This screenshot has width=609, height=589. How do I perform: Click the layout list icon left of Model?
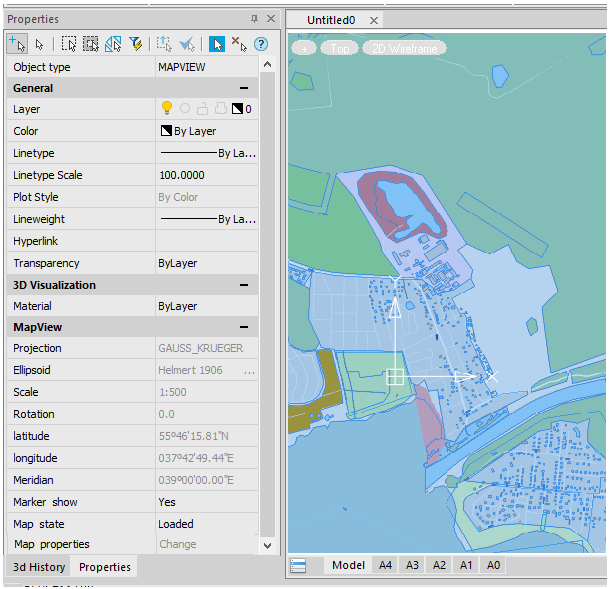click(298, 566)
